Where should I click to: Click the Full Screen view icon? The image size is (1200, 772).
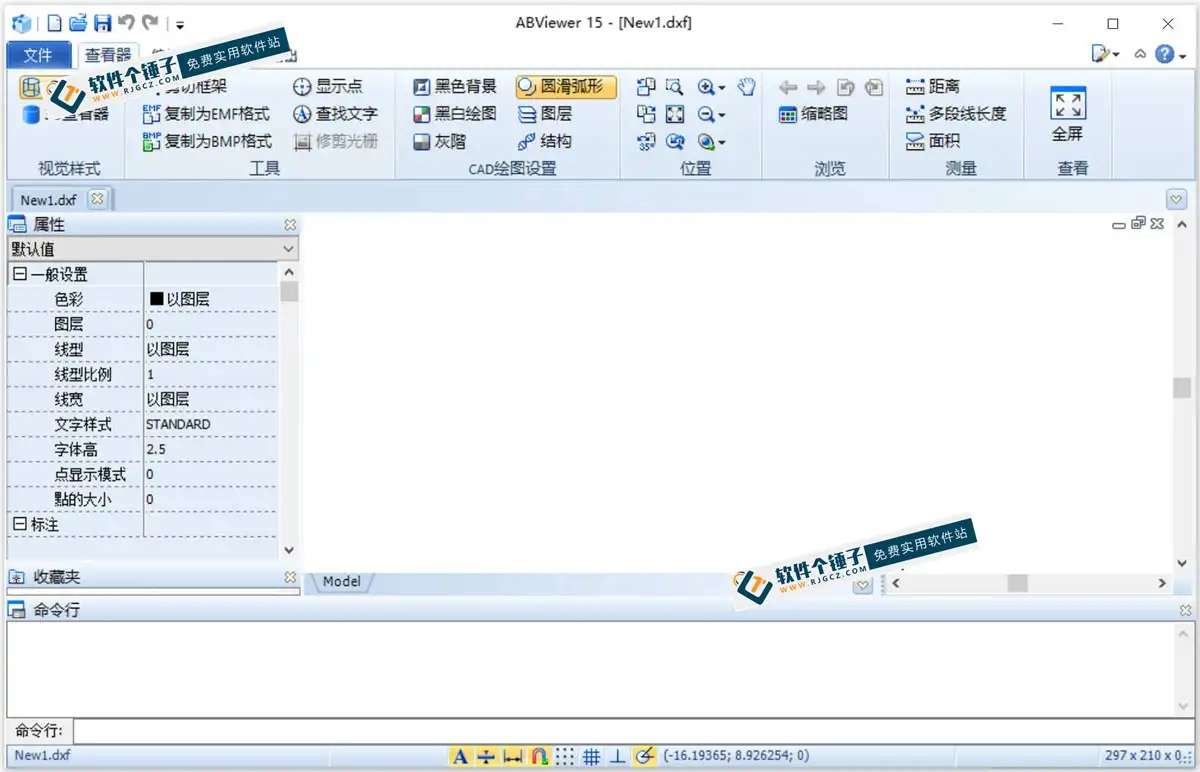click(x=1067, y=103)
